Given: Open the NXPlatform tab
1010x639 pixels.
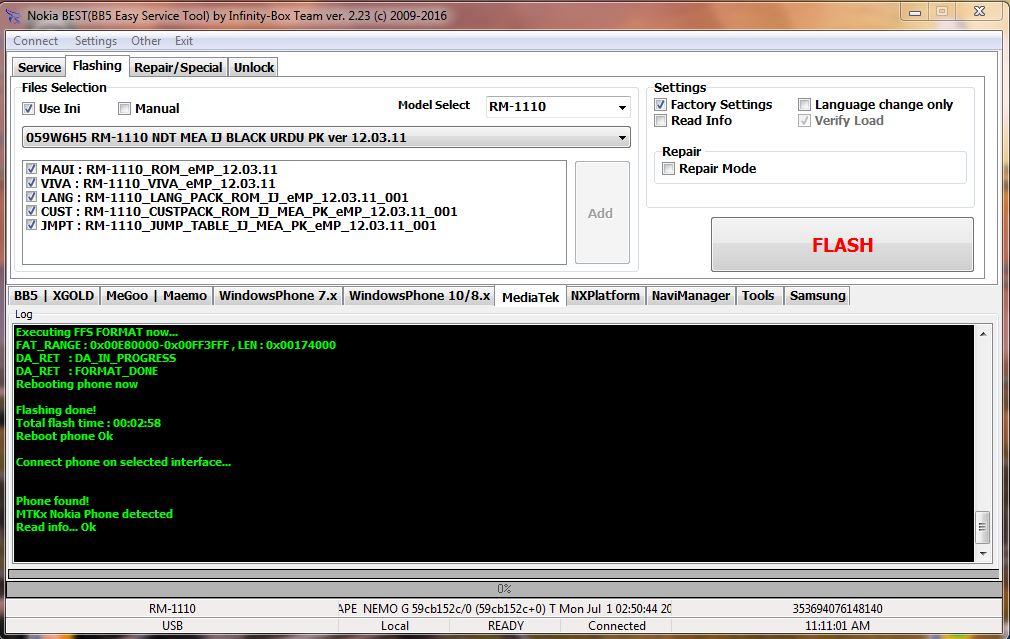Looking at the screenshot, I should (x=605, y=296).
